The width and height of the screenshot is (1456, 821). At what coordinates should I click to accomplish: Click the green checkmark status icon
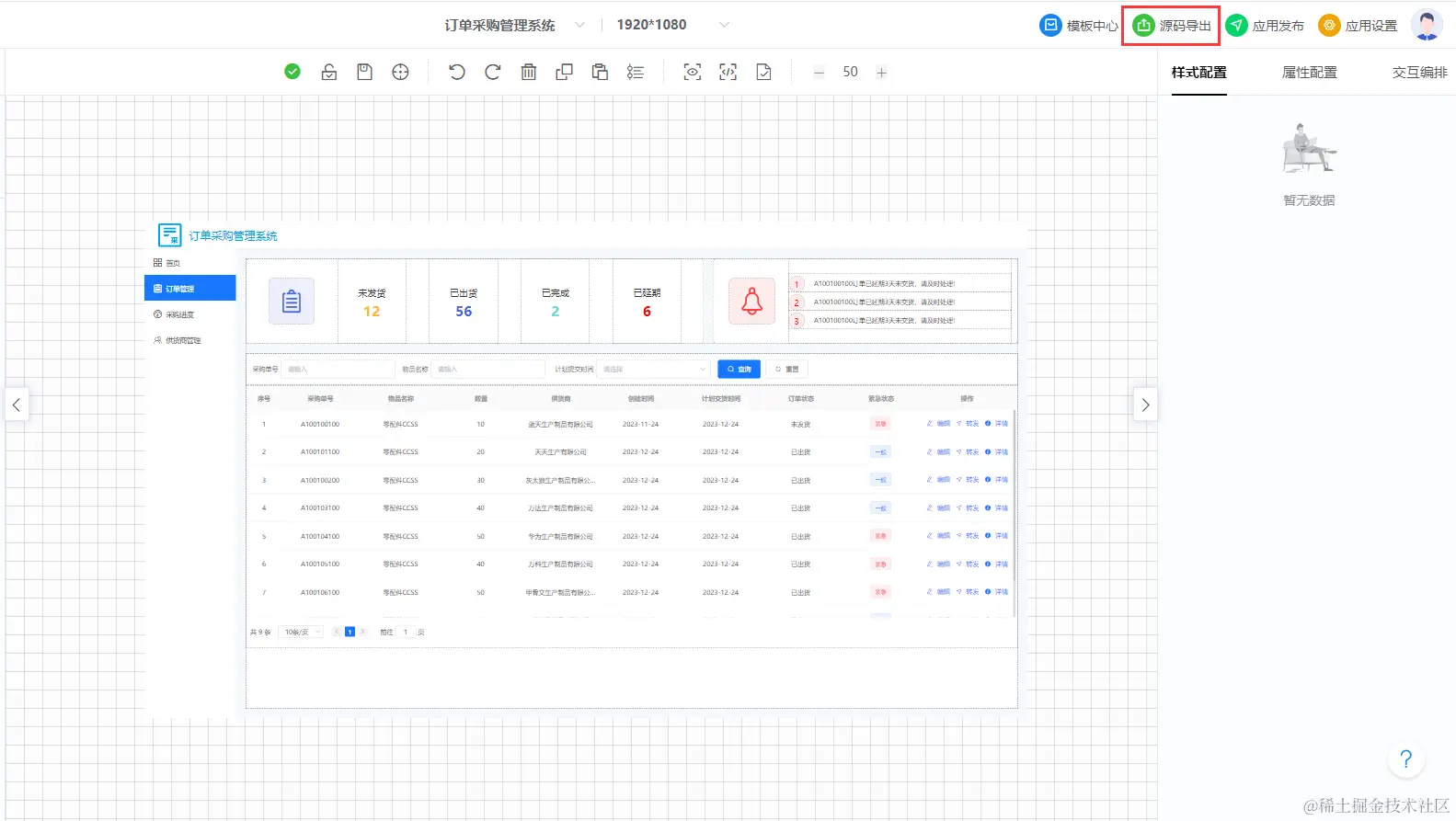(x=292, y=72)
